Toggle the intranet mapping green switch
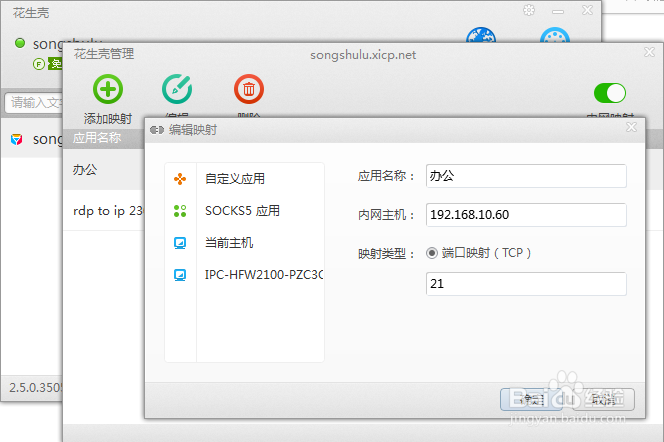The width and height of the screenshot is (664, 442). (609, 93)
